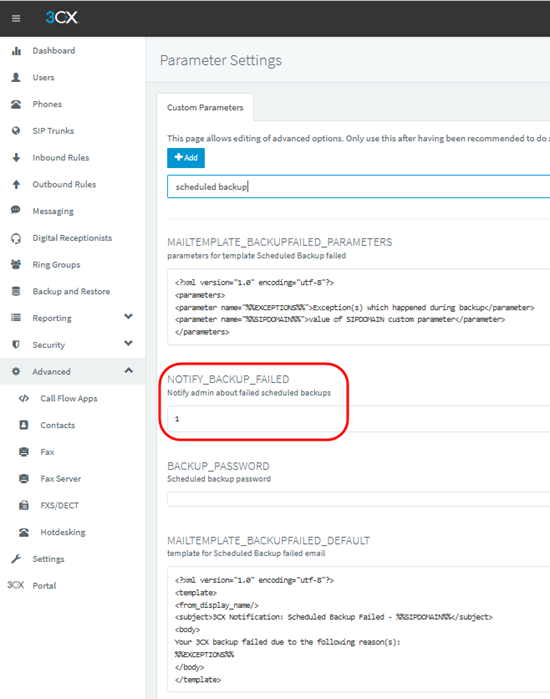Collapse the Advanced menu chevron
550x699 pixels.
tap(128, 370)
